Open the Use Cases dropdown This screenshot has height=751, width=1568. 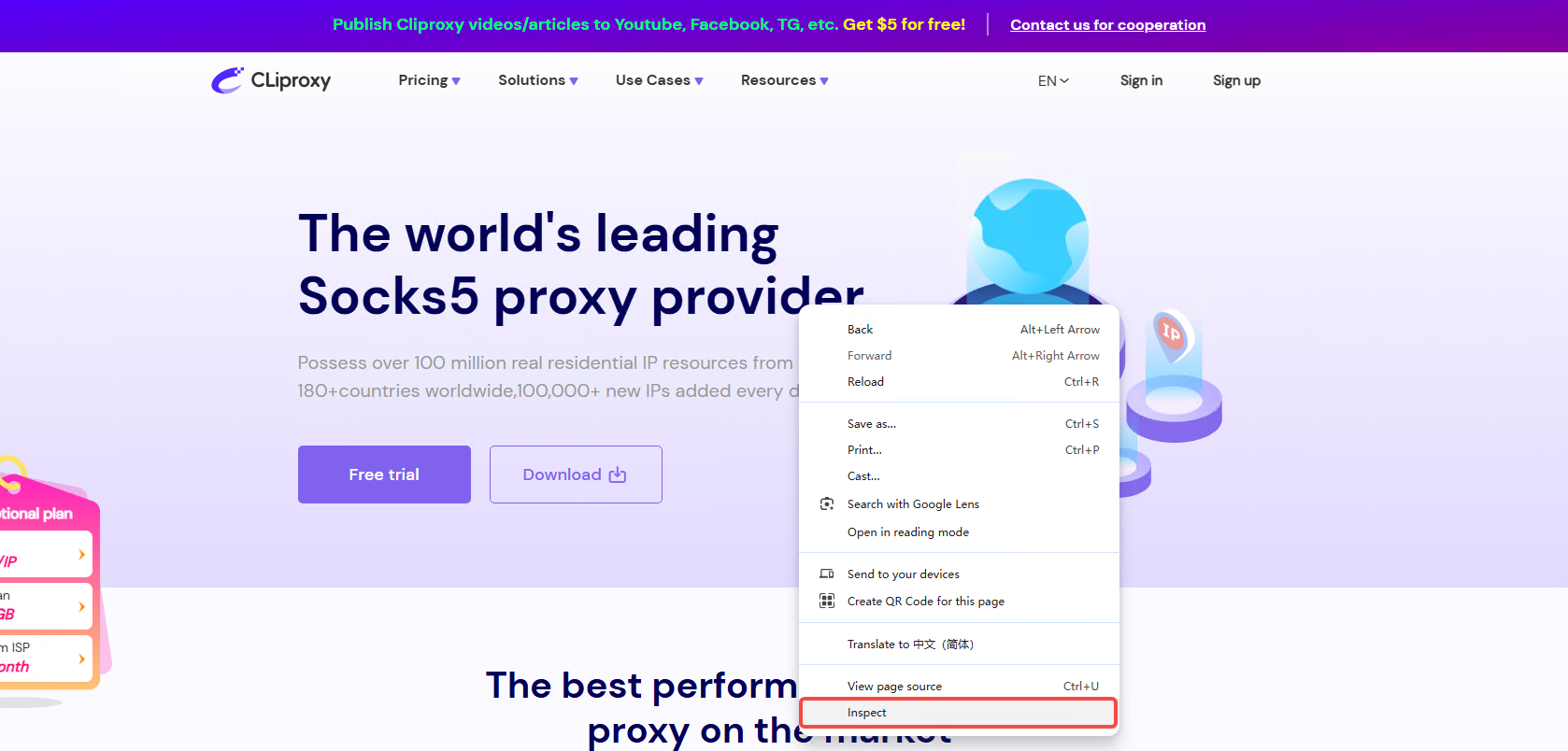660,80
